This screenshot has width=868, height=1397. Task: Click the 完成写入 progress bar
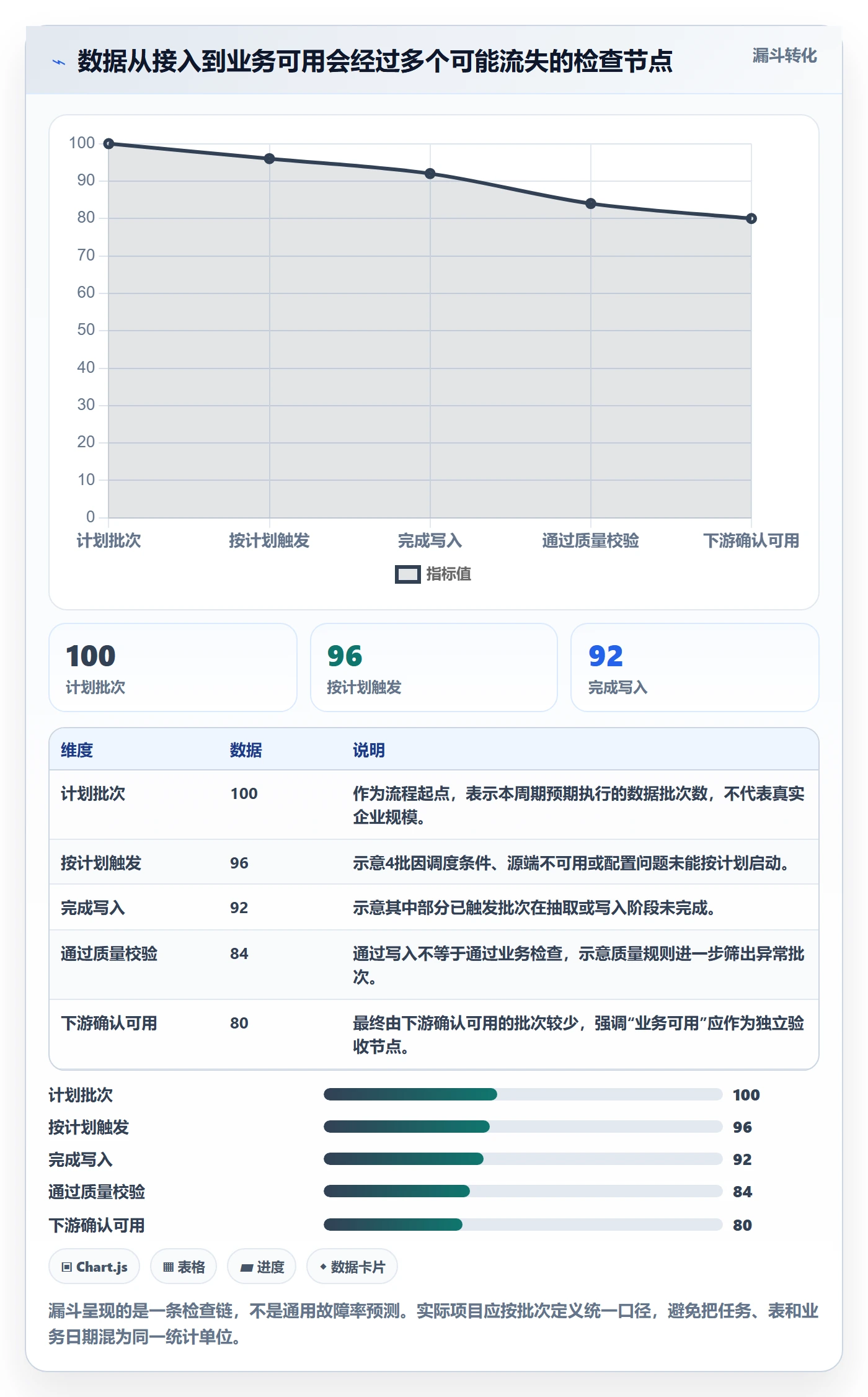523,1159
